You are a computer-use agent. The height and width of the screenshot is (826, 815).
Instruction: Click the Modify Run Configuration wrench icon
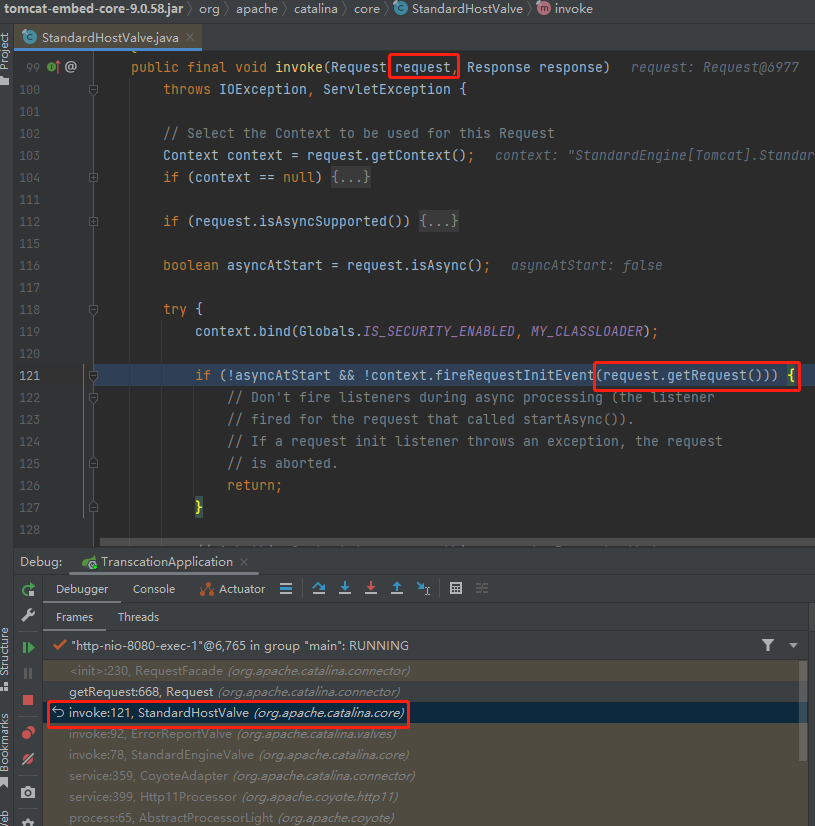point(28,615)
